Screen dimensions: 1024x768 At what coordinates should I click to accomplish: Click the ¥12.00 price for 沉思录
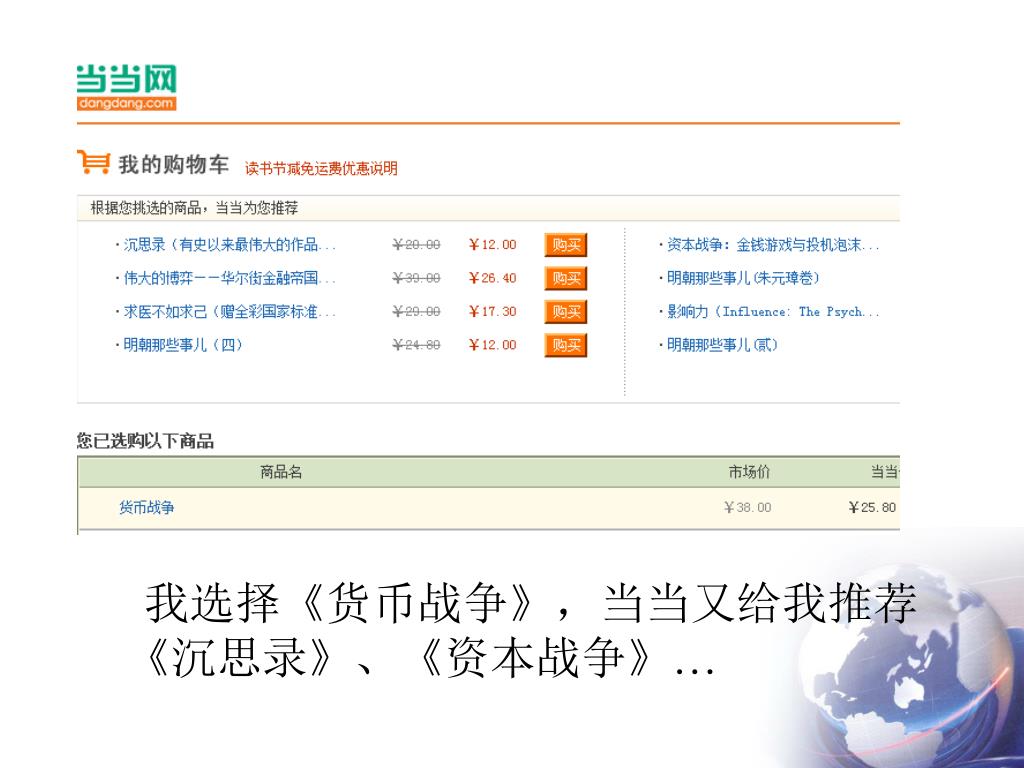tap(492, 245)
